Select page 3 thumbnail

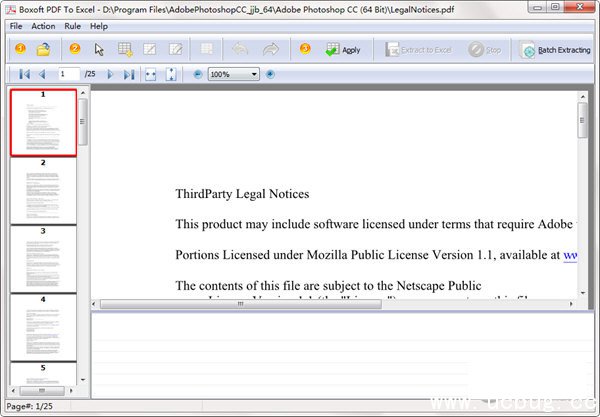click(43, 259)
